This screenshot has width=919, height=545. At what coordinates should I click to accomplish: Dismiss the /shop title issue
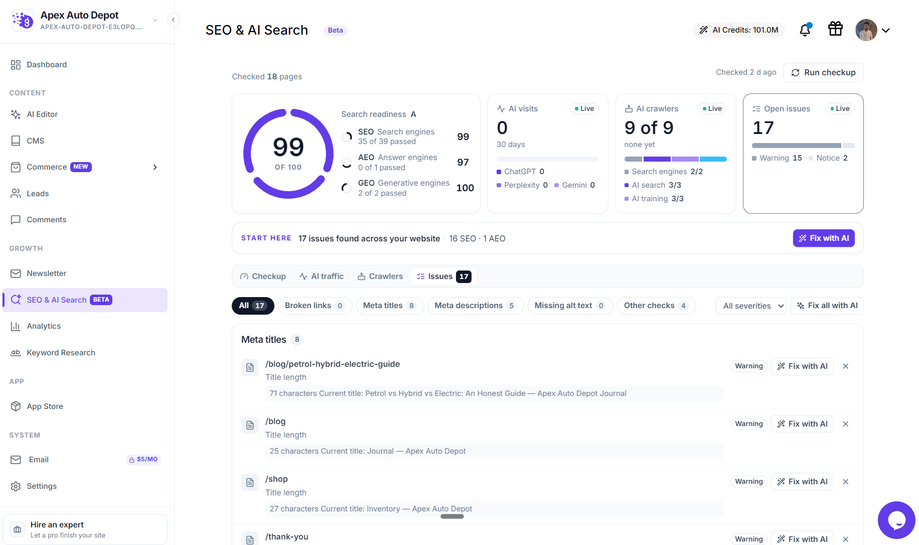coord(846,482)
